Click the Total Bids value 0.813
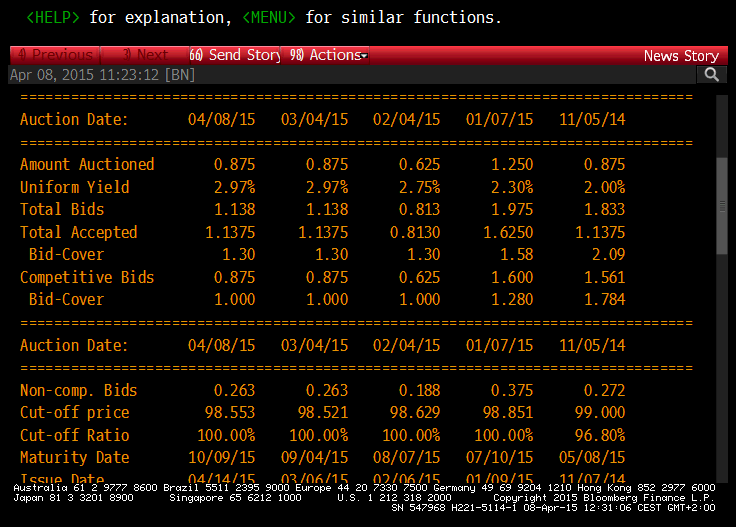 click(420, 209)
